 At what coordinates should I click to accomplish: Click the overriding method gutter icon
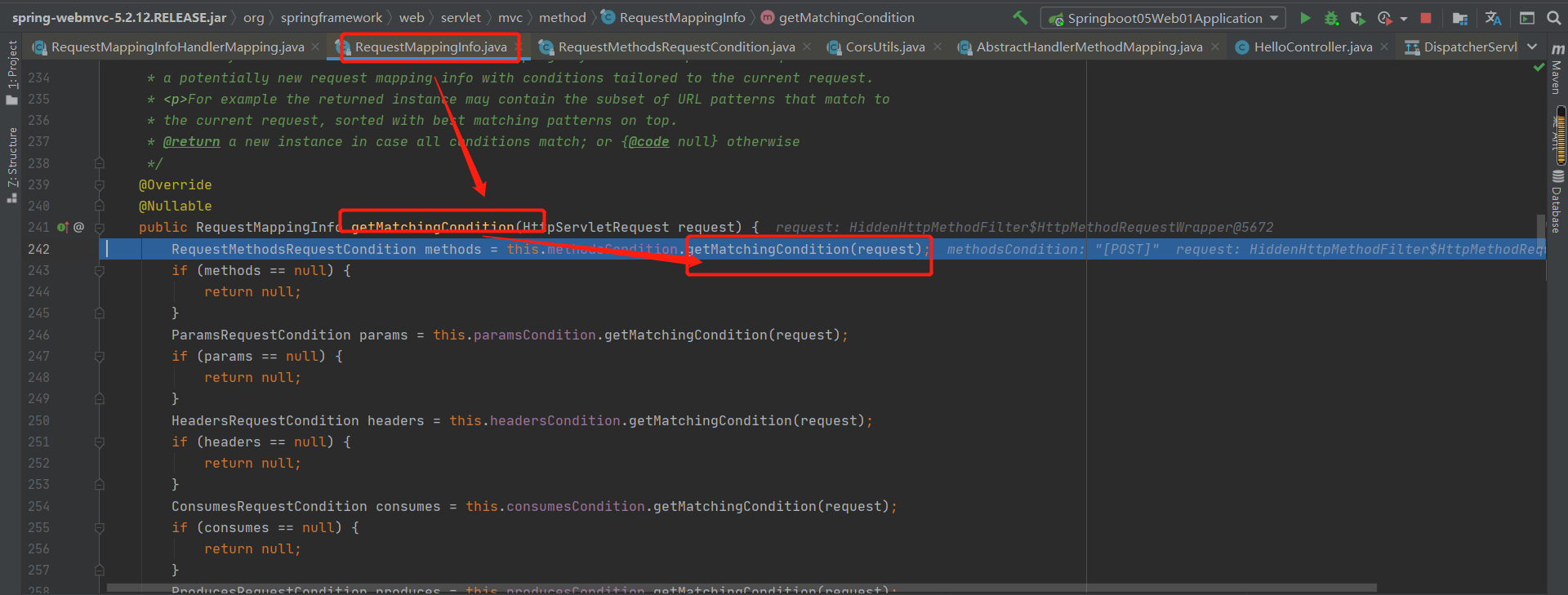[63, 228]
